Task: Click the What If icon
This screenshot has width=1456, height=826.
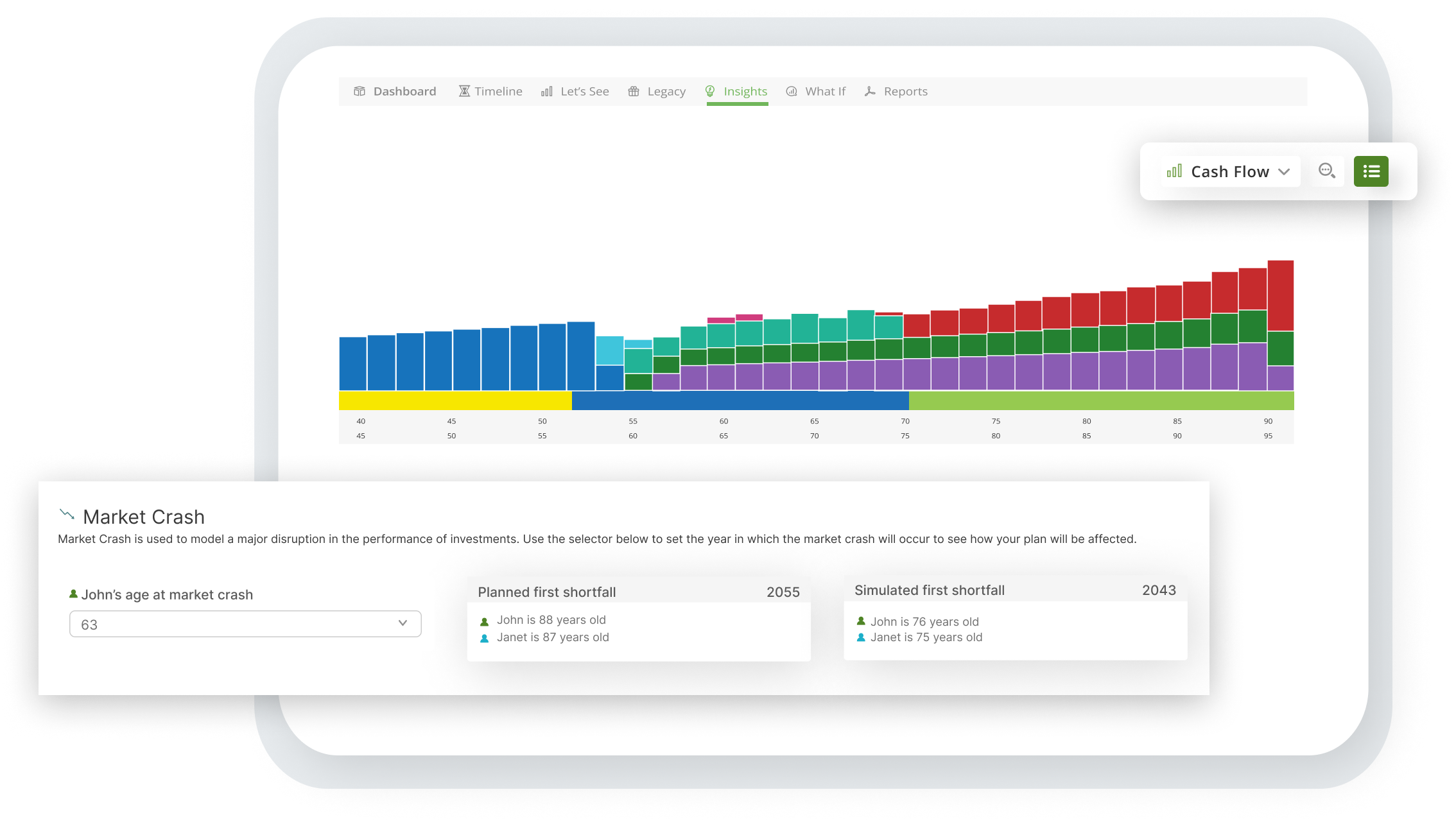Action: tap(792, 91)
